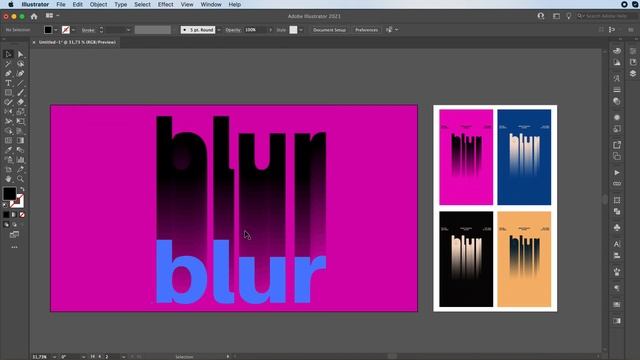This screenshot has width=640, height=360.
Task: Open the Effect menu
Action: point(165,4)
